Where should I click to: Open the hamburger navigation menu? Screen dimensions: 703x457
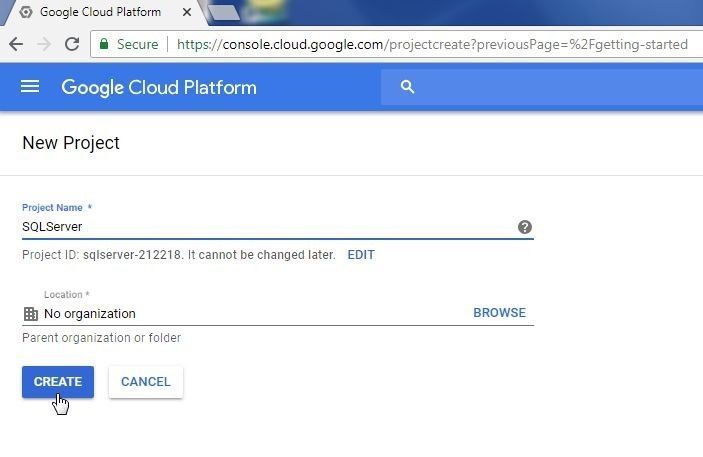coord(30,87)
